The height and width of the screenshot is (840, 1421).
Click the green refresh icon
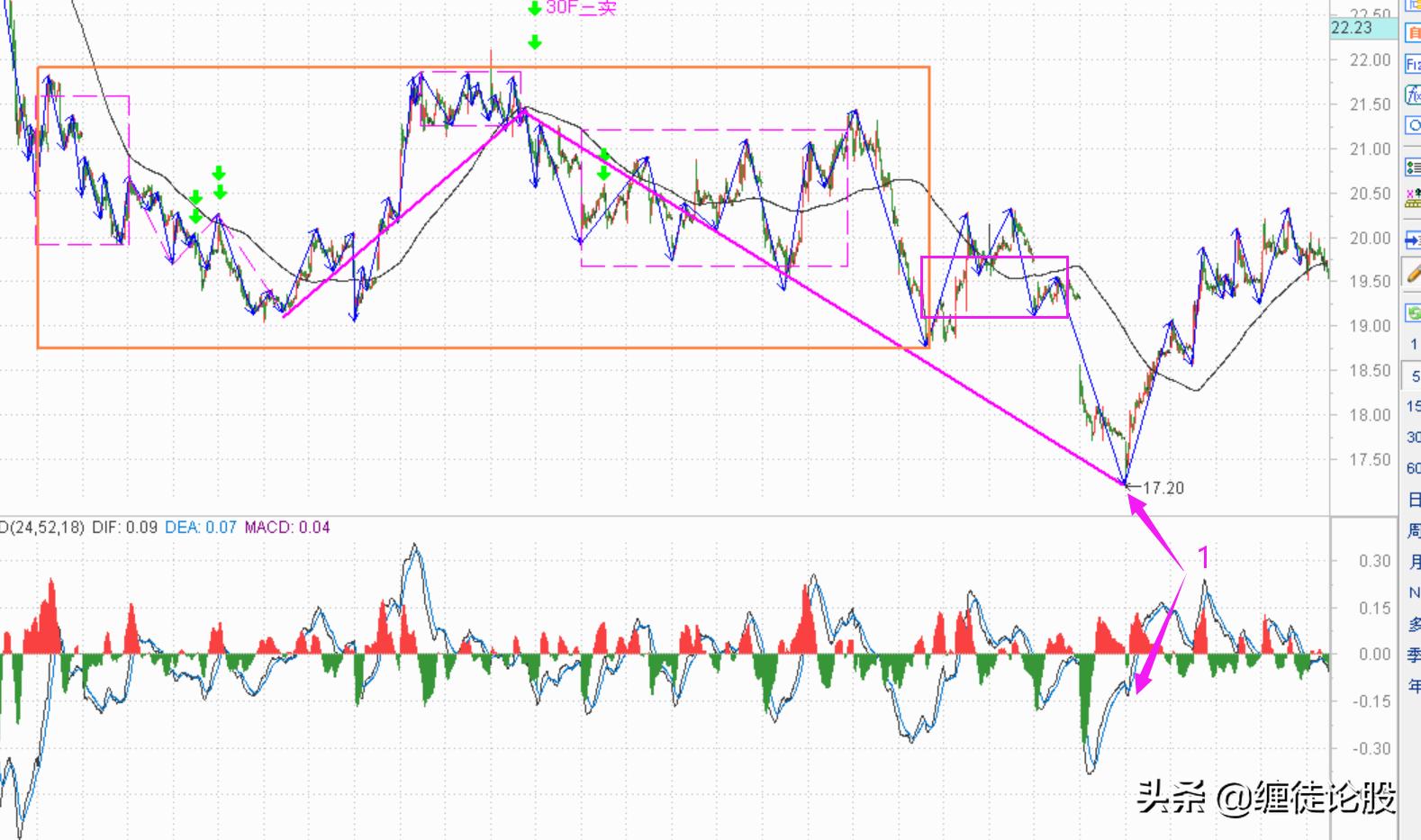(x=1413, y=312)
